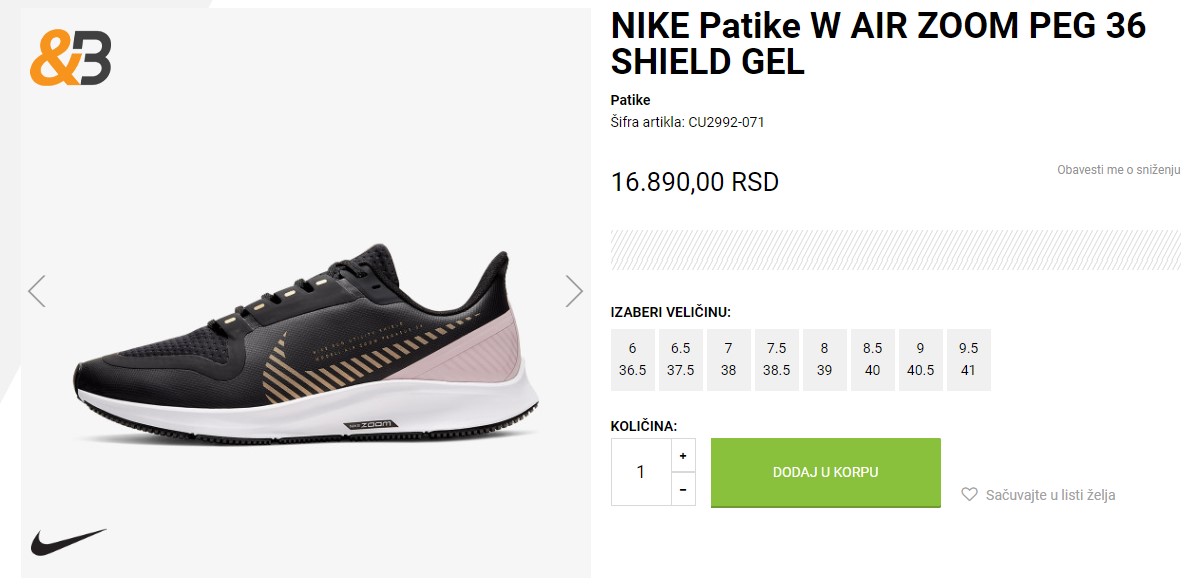Click the quantity input field
Image resolution: width=1200 pixels, height=585 pixels.
click(x=641, y=472)
